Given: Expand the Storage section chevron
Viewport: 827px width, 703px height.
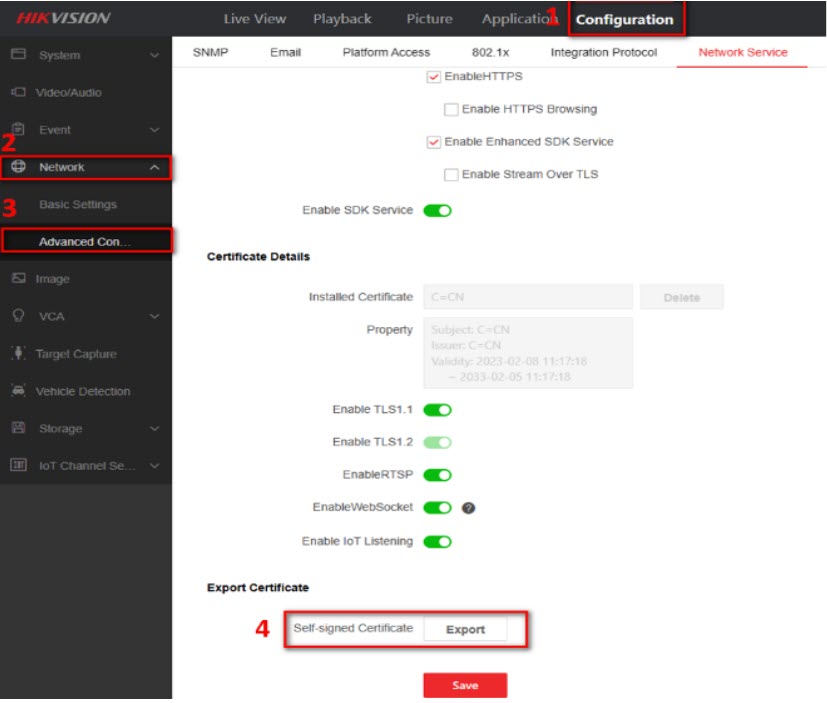Looking at the screenshot, I should (x=154, y=429).
